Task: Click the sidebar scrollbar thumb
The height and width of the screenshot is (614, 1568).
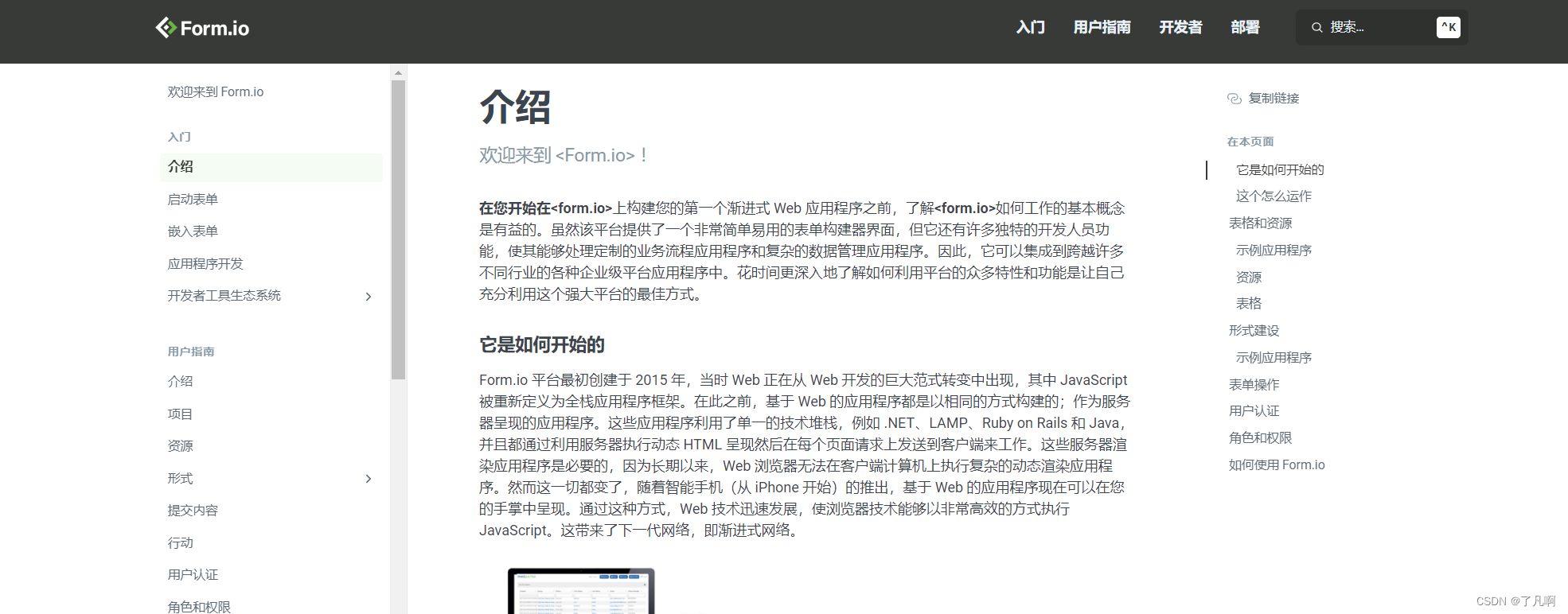Action: [399, 229]
